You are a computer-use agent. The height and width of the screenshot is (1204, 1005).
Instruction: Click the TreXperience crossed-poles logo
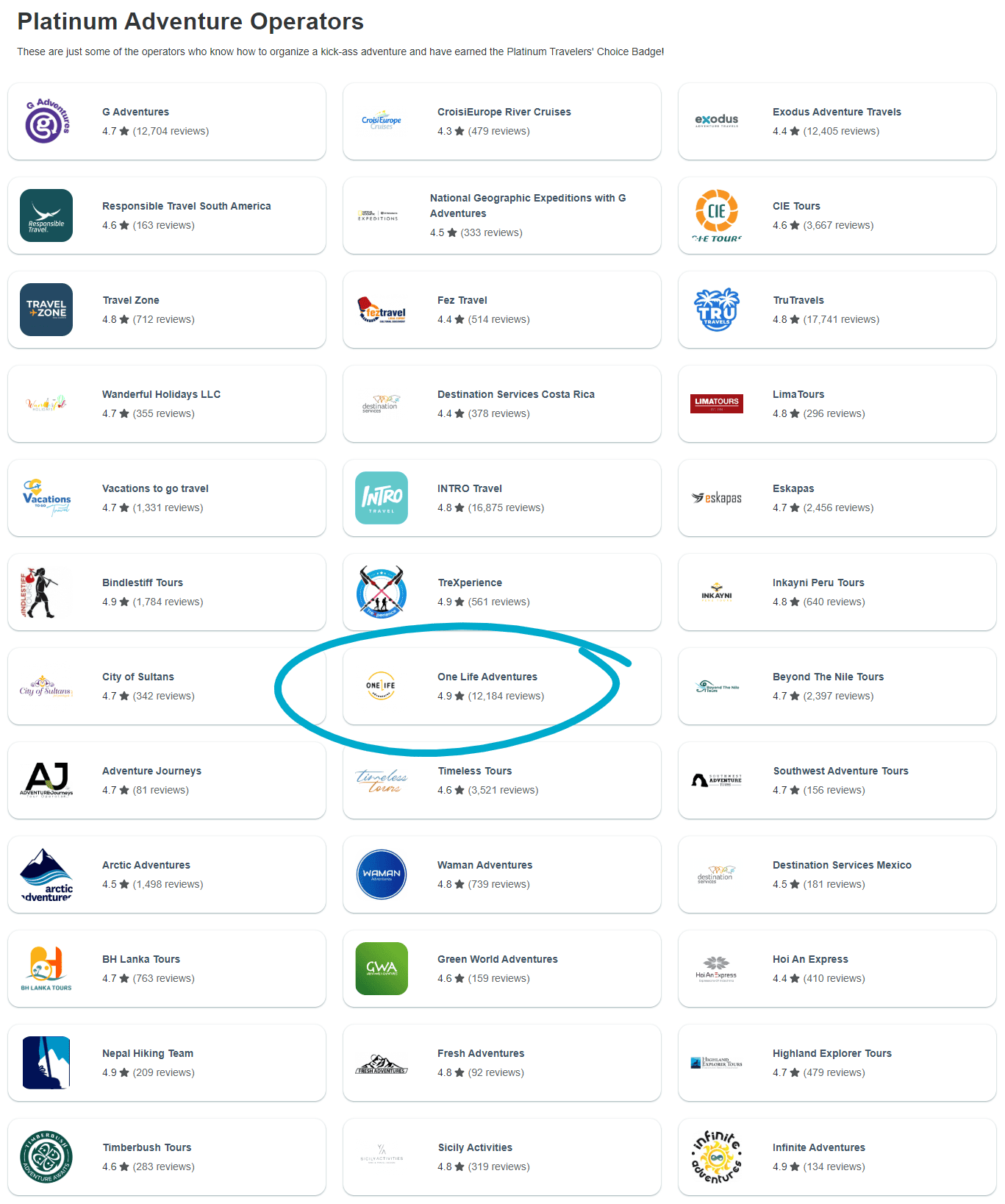pos(382,592)
